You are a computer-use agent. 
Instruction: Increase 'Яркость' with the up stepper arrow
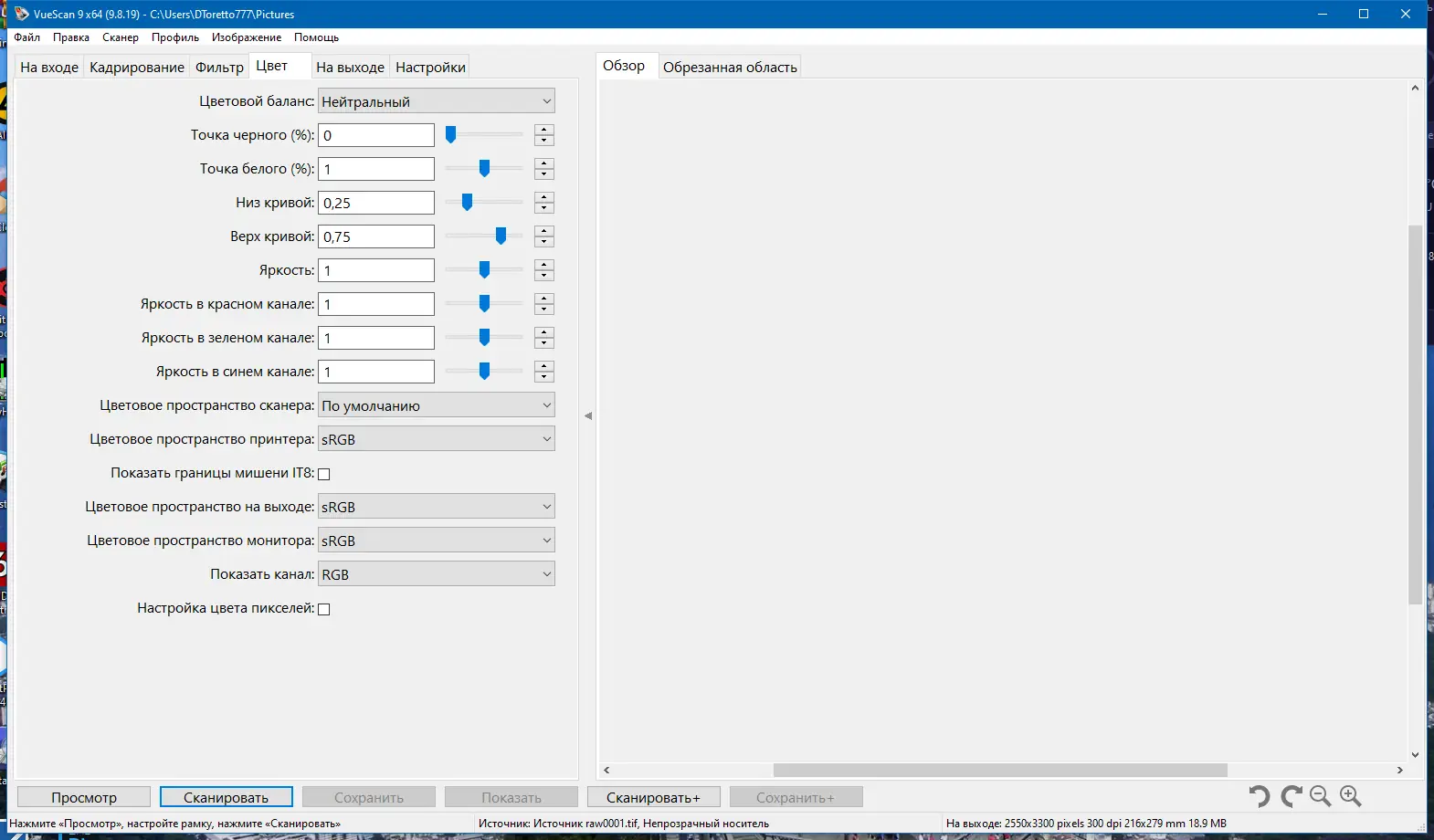[x=544, y=265]
